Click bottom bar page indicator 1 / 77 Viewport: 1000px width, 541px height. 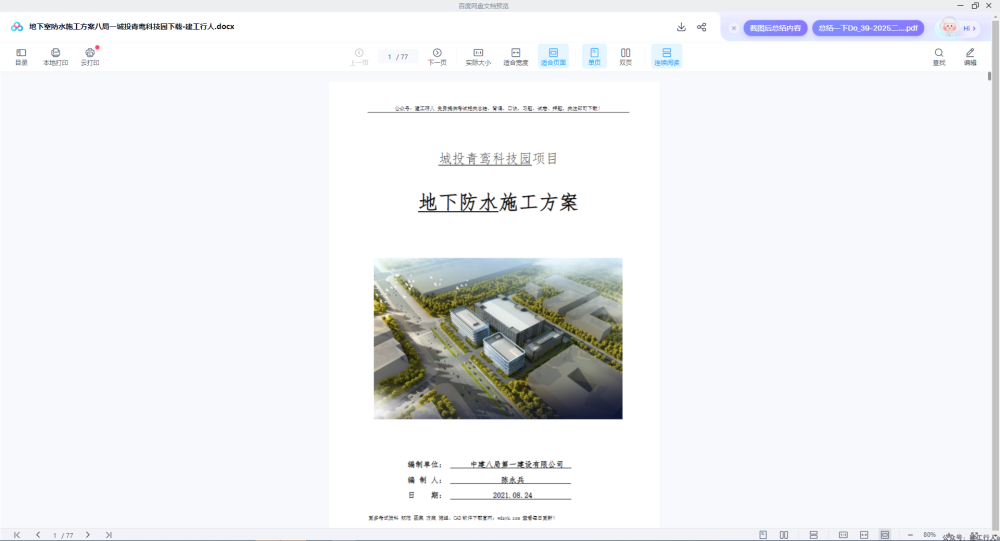coord(62,535)
